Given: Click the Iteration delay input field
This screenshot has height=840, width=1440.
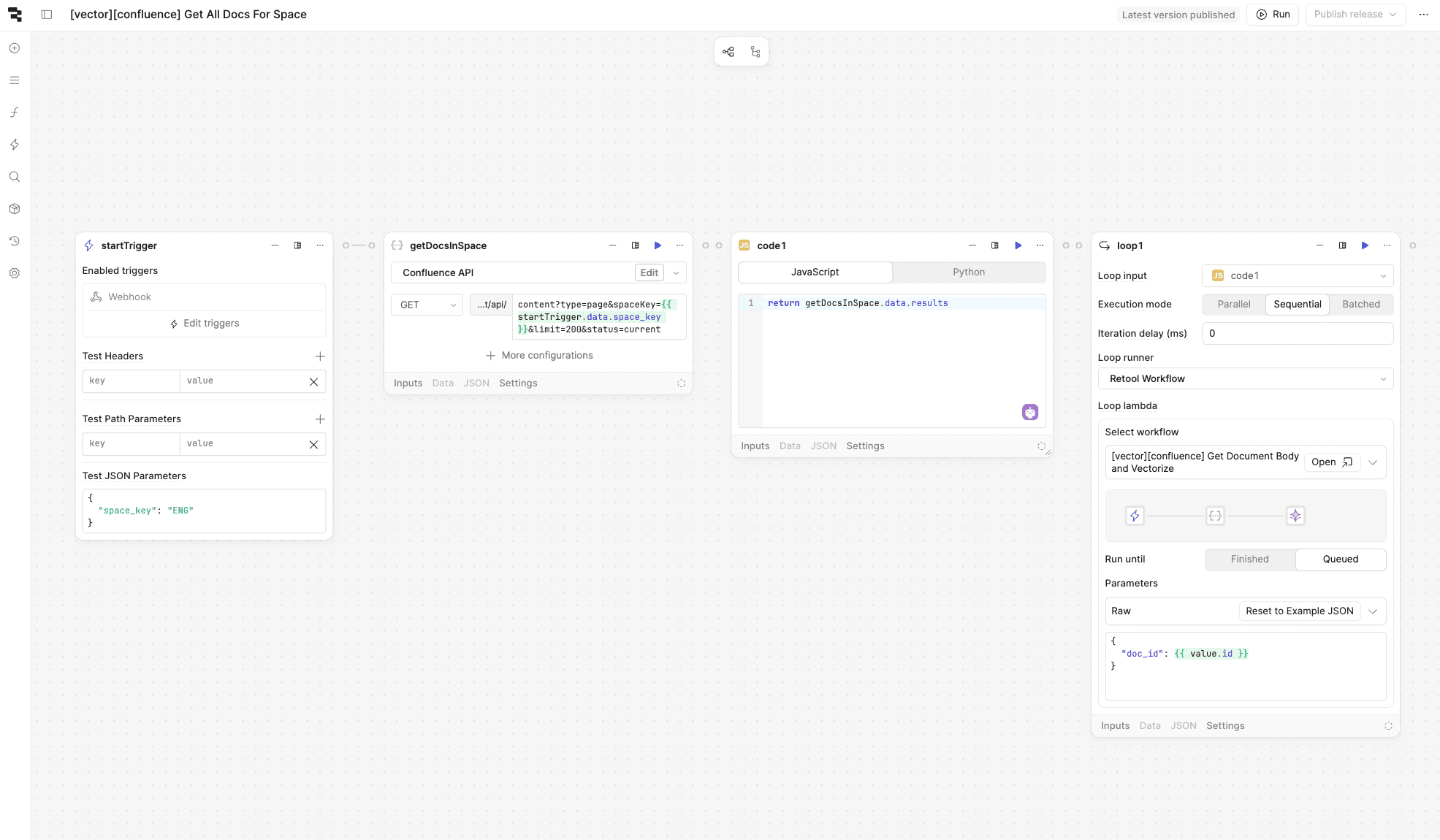Looking at the screenshot, I should tap(1297, 334).
